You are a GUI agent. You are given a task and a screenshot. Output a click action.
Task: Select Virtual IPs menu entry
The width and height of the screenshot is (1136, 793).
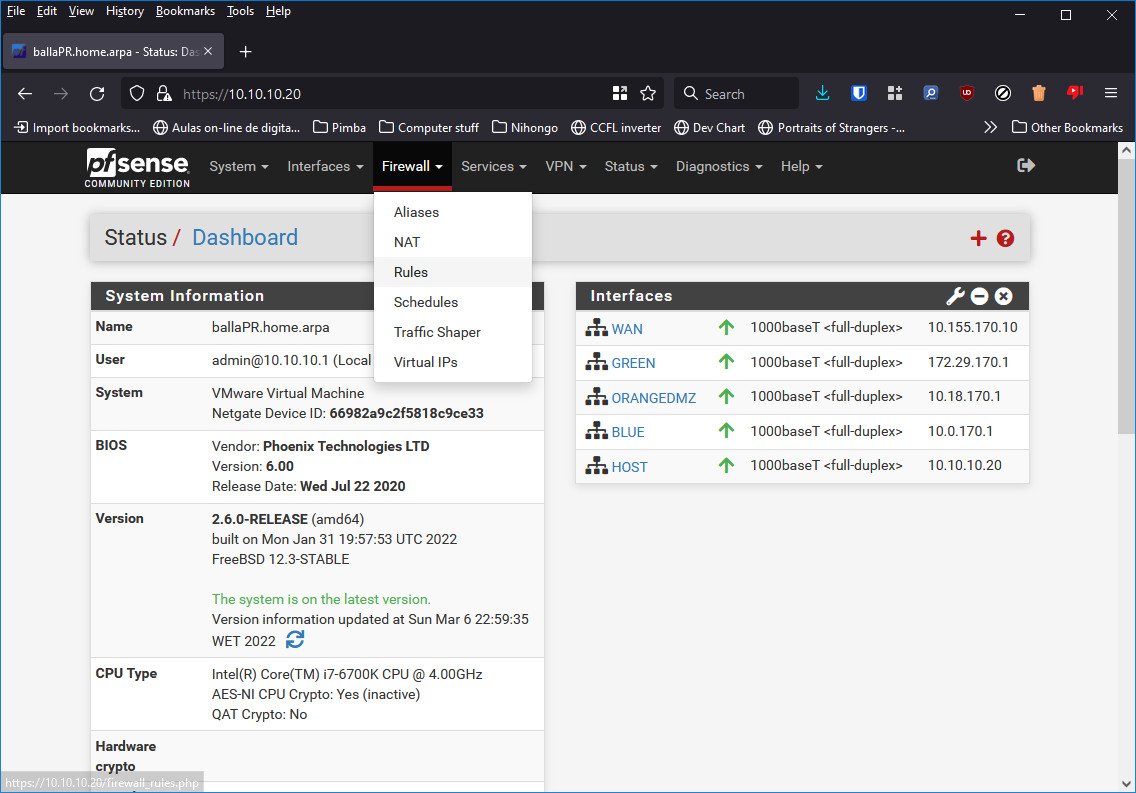coord(425,362)
